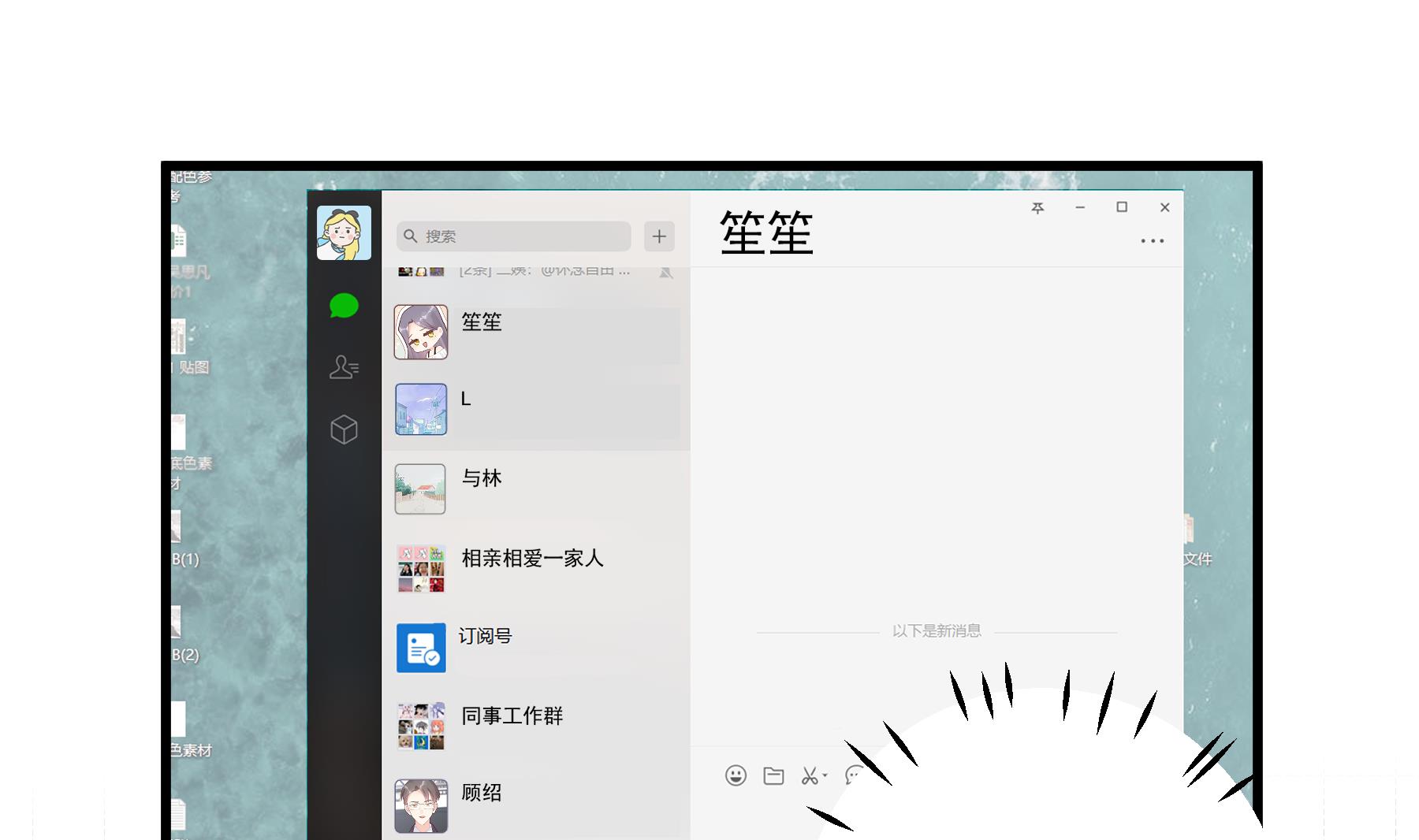Open the emoji picker icon
1419x840 pixels.
pos(736,775)
